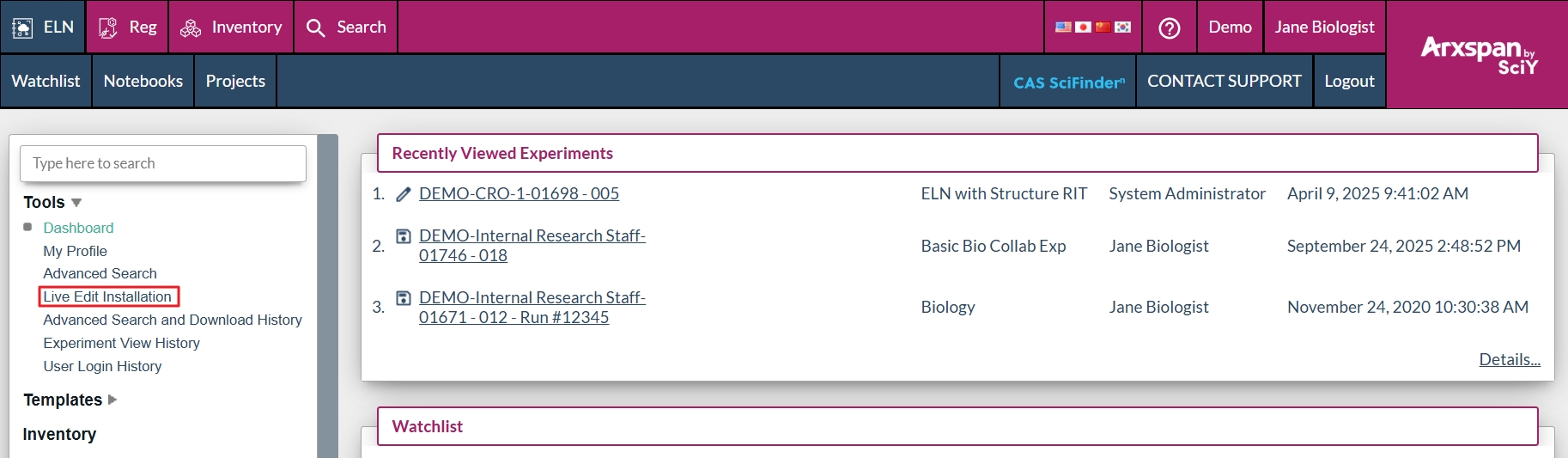Click the Details... link
Image resolution: width=1568 pixels, height=458 pixels.
(x=1509, y=359)
